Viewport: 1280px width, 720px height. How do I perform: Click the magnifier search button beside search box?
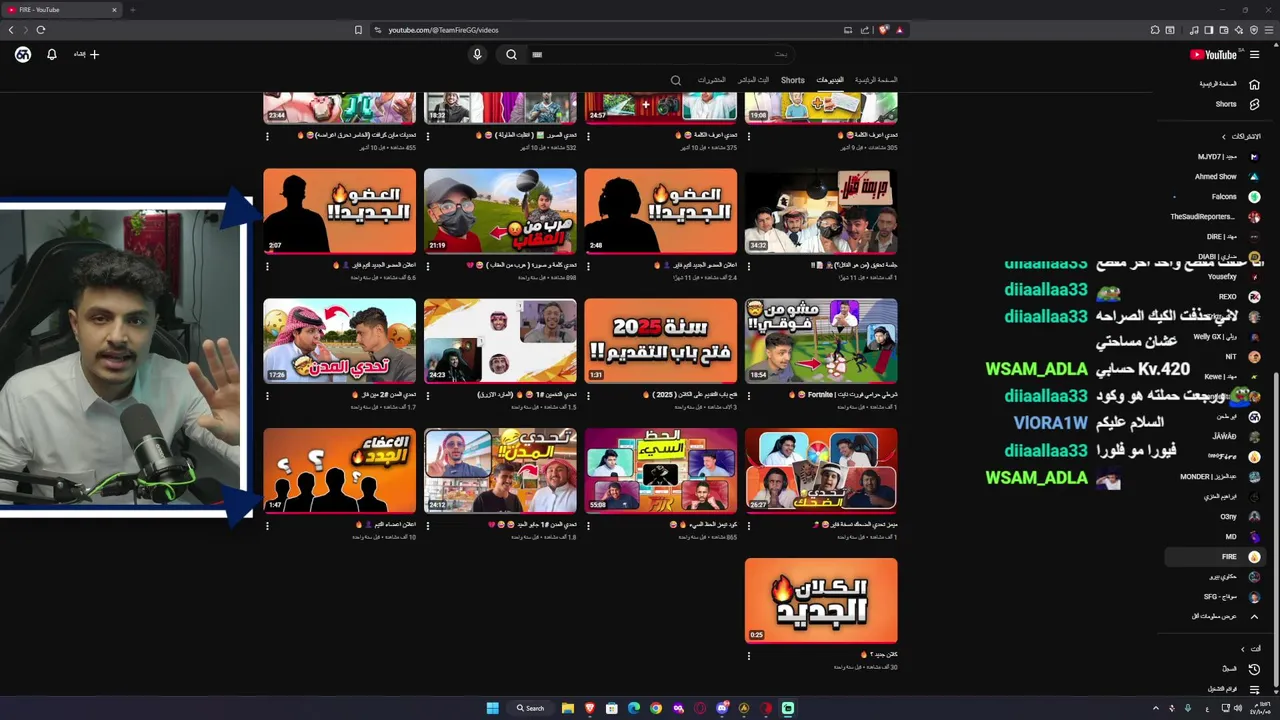tap(511, 55)
